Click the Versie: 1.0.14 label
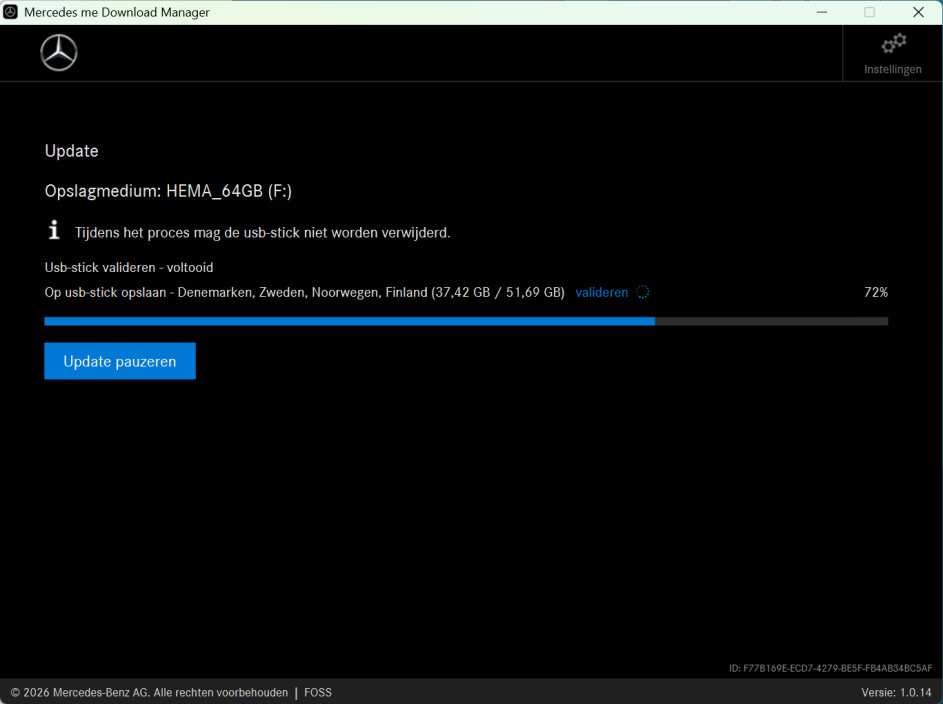 pyautogui.click(x=896, y=693)
